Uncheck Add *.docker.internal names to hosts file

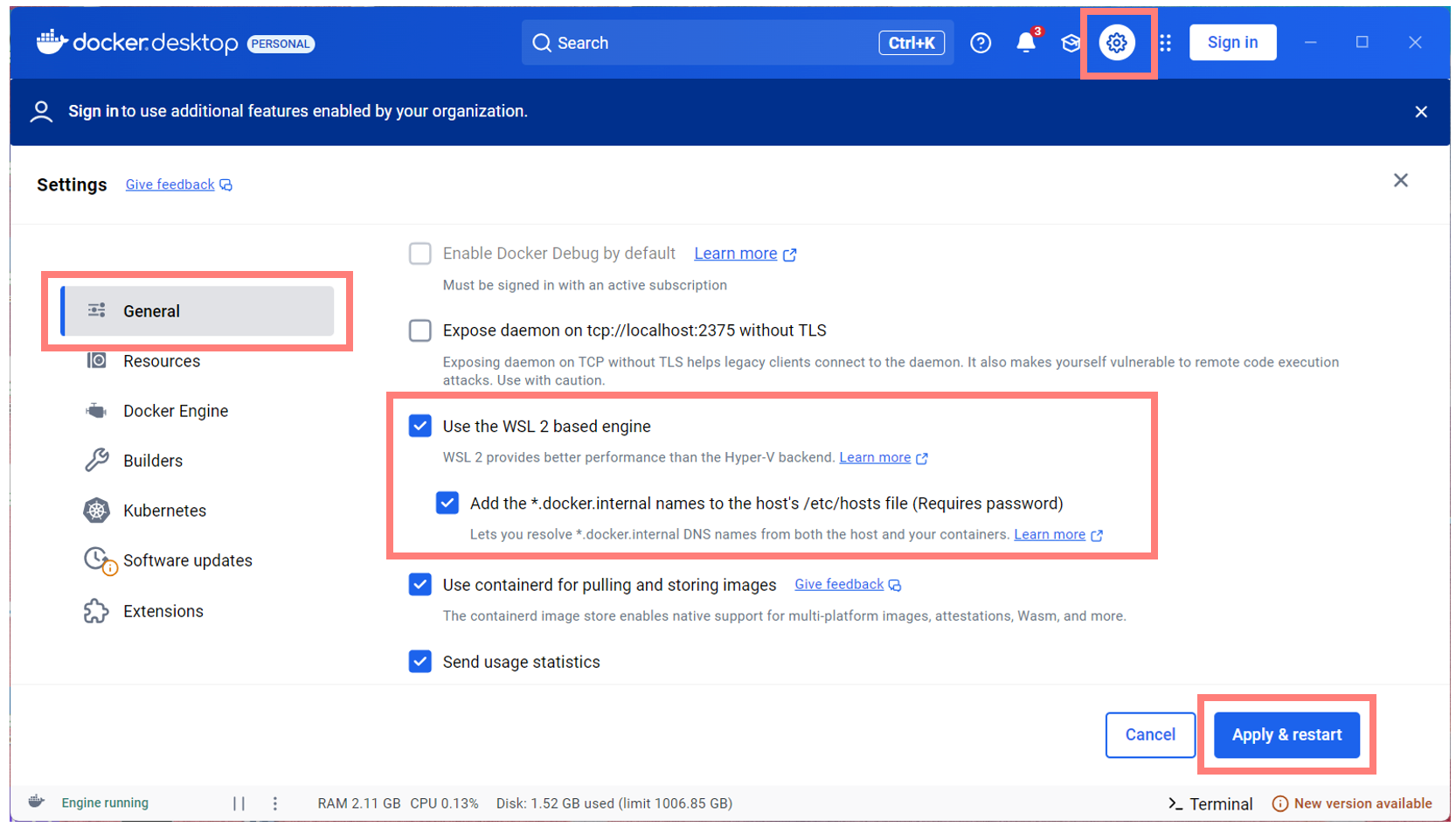point(447,503)
